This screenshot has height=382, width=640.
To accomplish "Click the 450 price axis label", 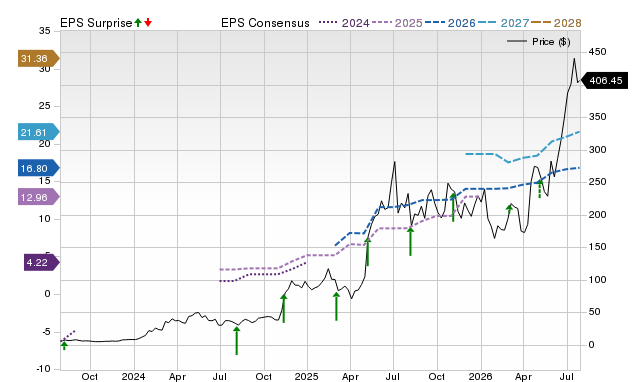I will 597,52.
